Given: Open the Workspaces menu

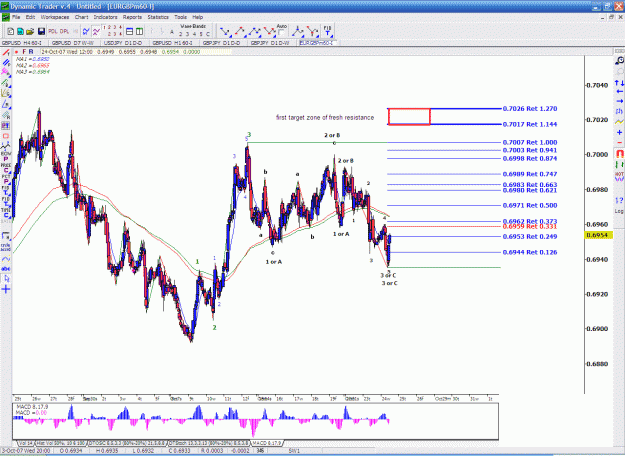Looking at the screenshot, I should point(55,17).
